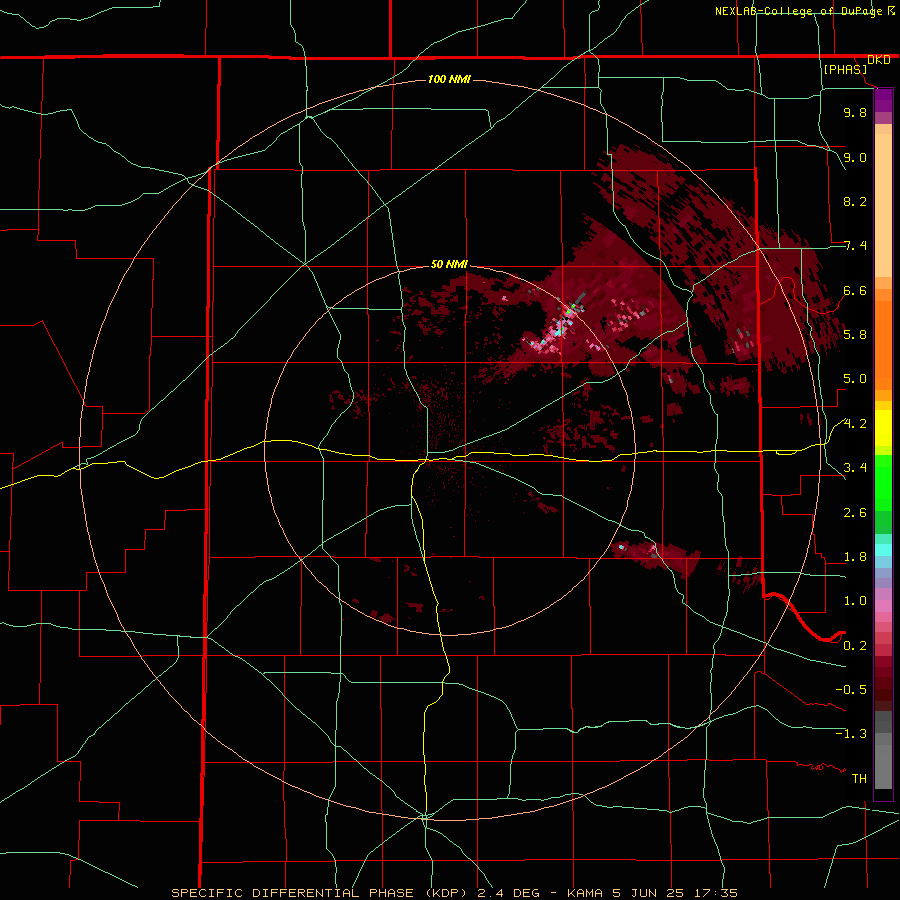Click the dark maroon color bar segment near -0.5
The height and width of the screenshot is (900, 900).
[883, 683]
